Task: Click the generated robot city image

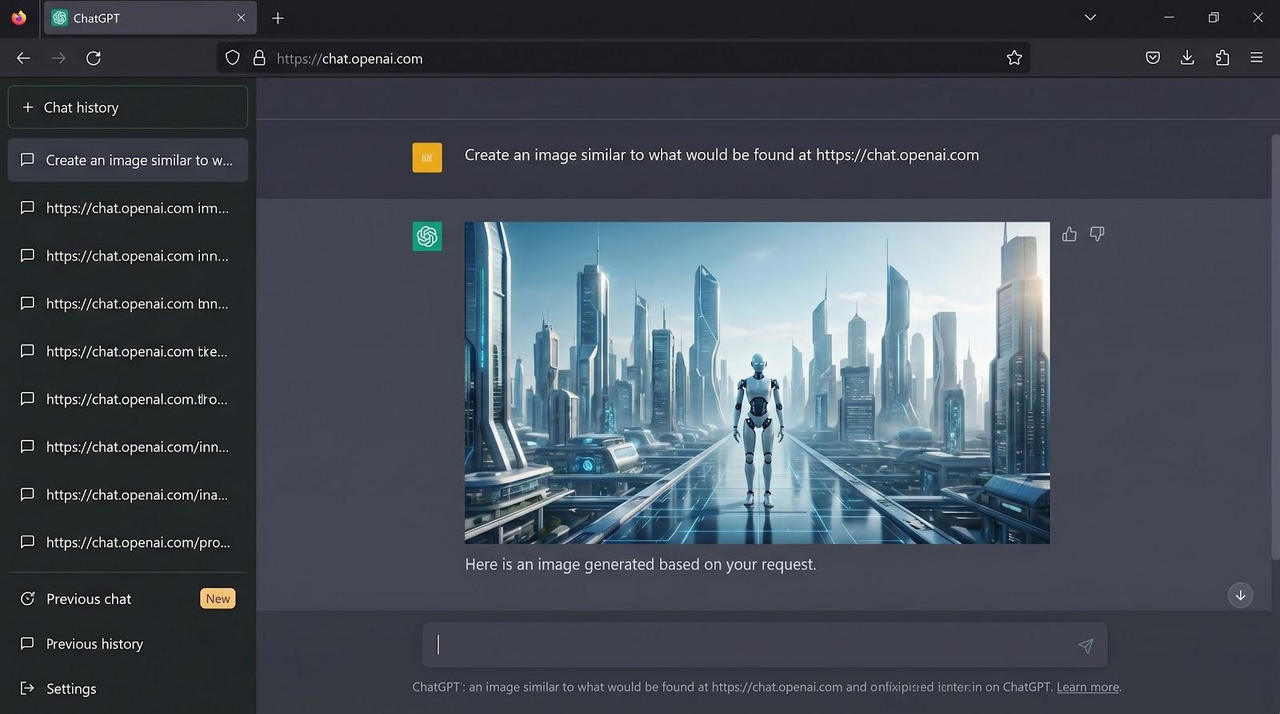Action: (757, 383)
